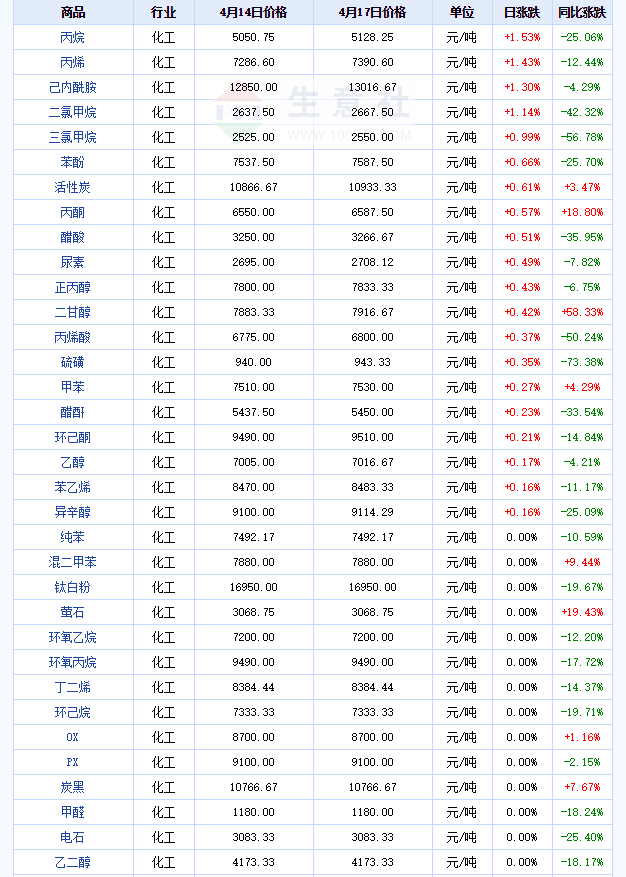Click the 4月14日价格 column header

tap(253, 12)
